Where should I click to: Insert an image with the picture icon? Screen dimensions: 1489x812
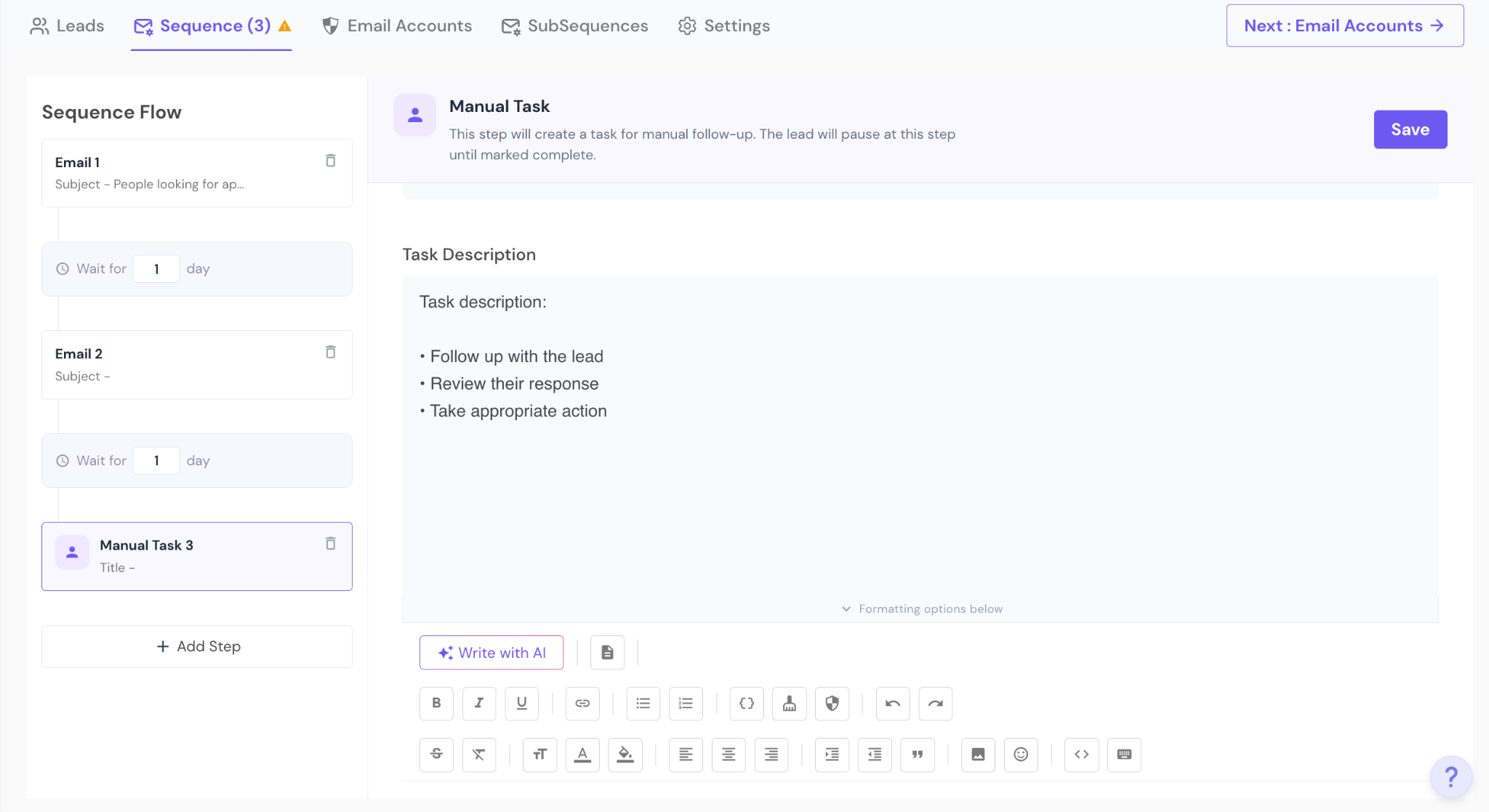pos(978,754)
